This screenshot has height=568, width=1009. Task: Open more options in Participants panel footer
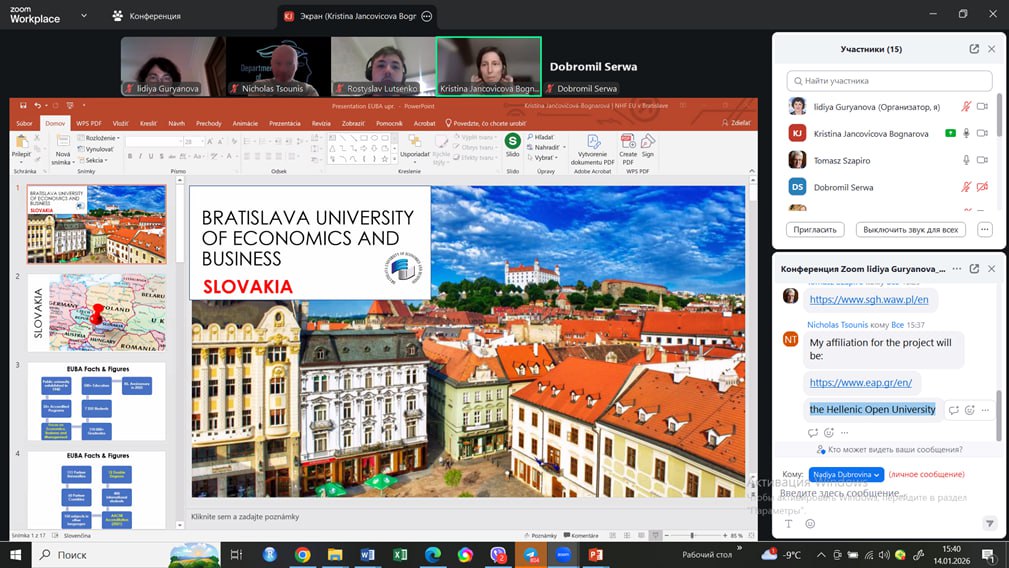(985, 229)
